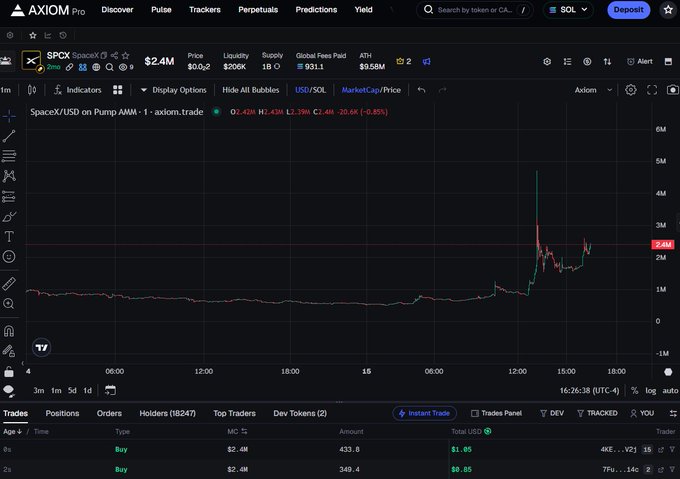Image resolution: width=680 pixels, height=479 pixels.
Task: Hide all drawings with eye icon
Action: coord(9,390)
